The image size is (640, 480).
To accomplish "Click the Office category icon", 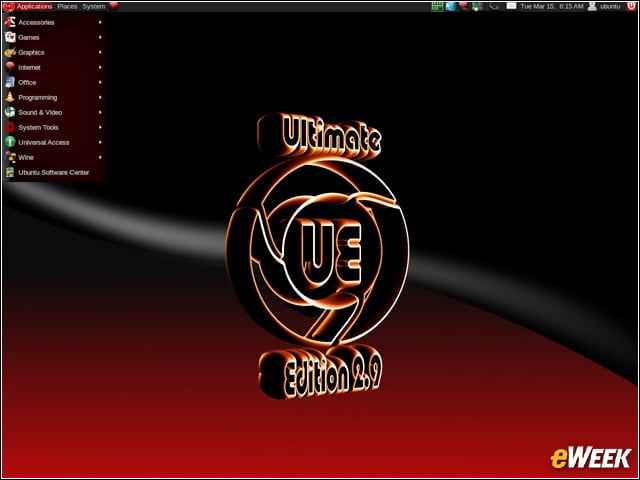I will [10, 82].
